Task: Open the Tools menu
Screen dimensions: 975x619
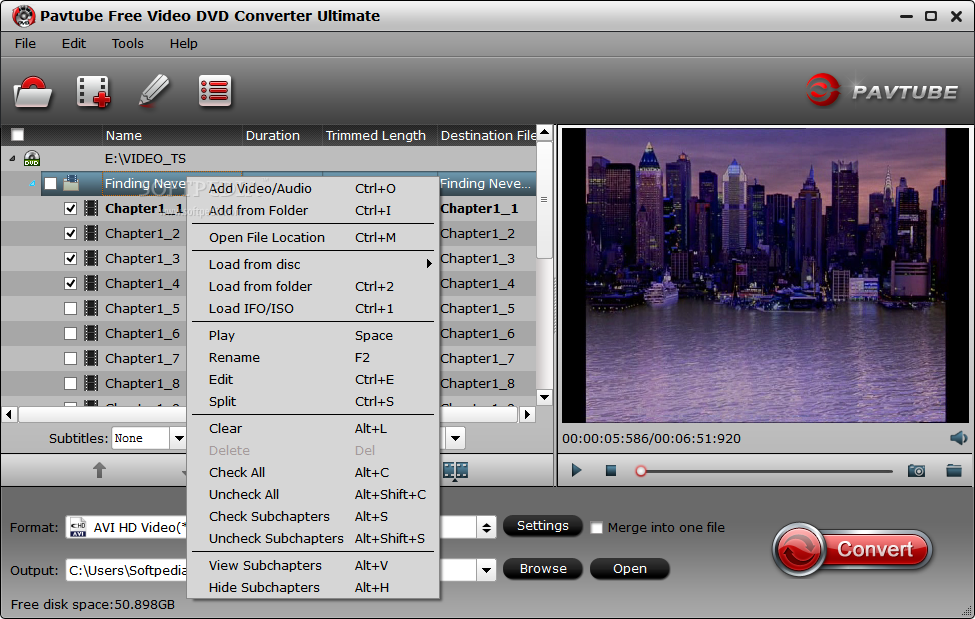Action: point(127,44)
